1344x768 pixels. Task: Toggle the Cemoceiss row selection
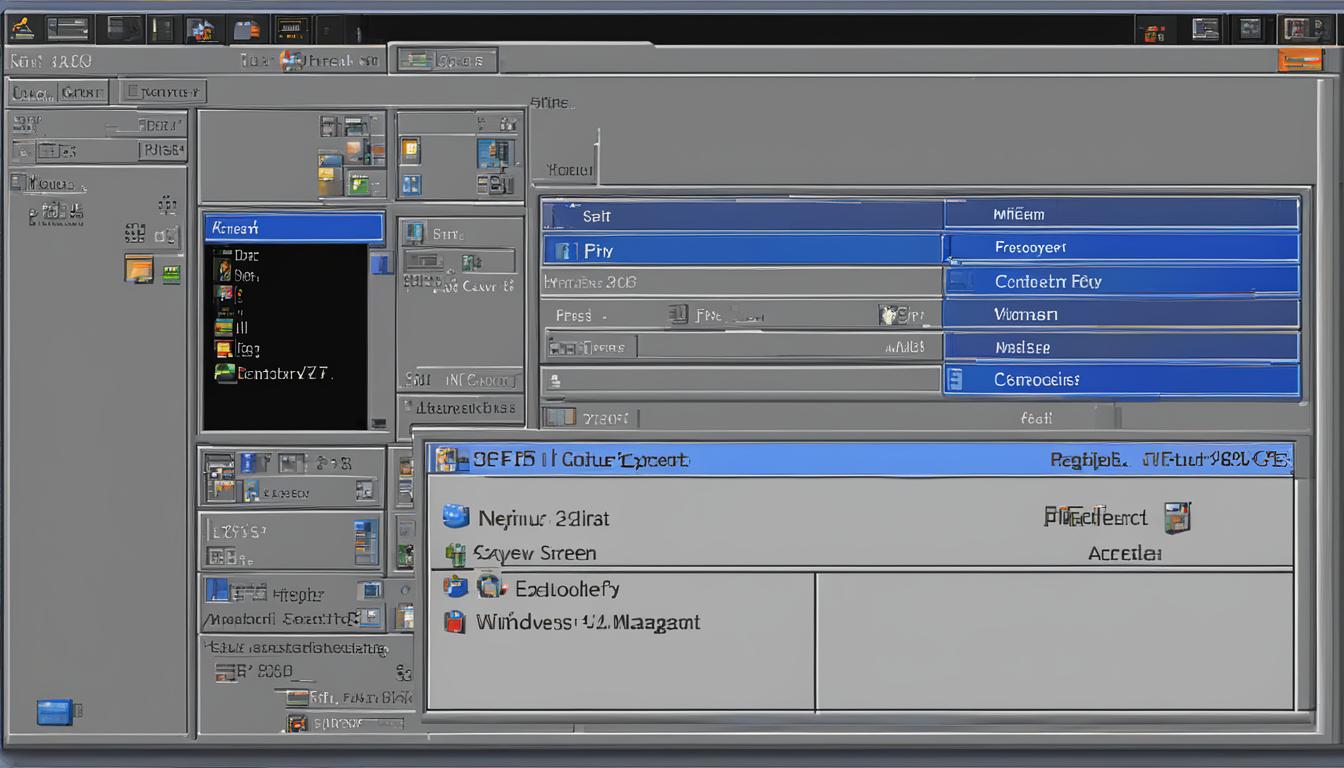tap(1120, 379)
